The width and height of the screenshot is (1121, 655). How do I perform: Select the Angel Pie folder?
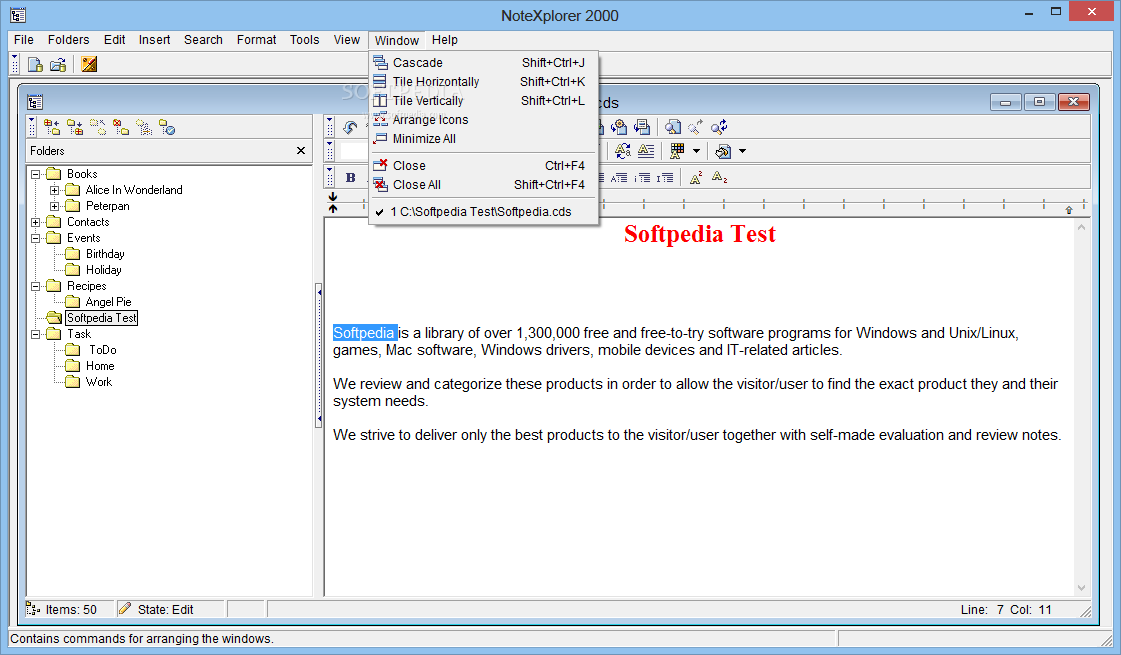point(109,302)
